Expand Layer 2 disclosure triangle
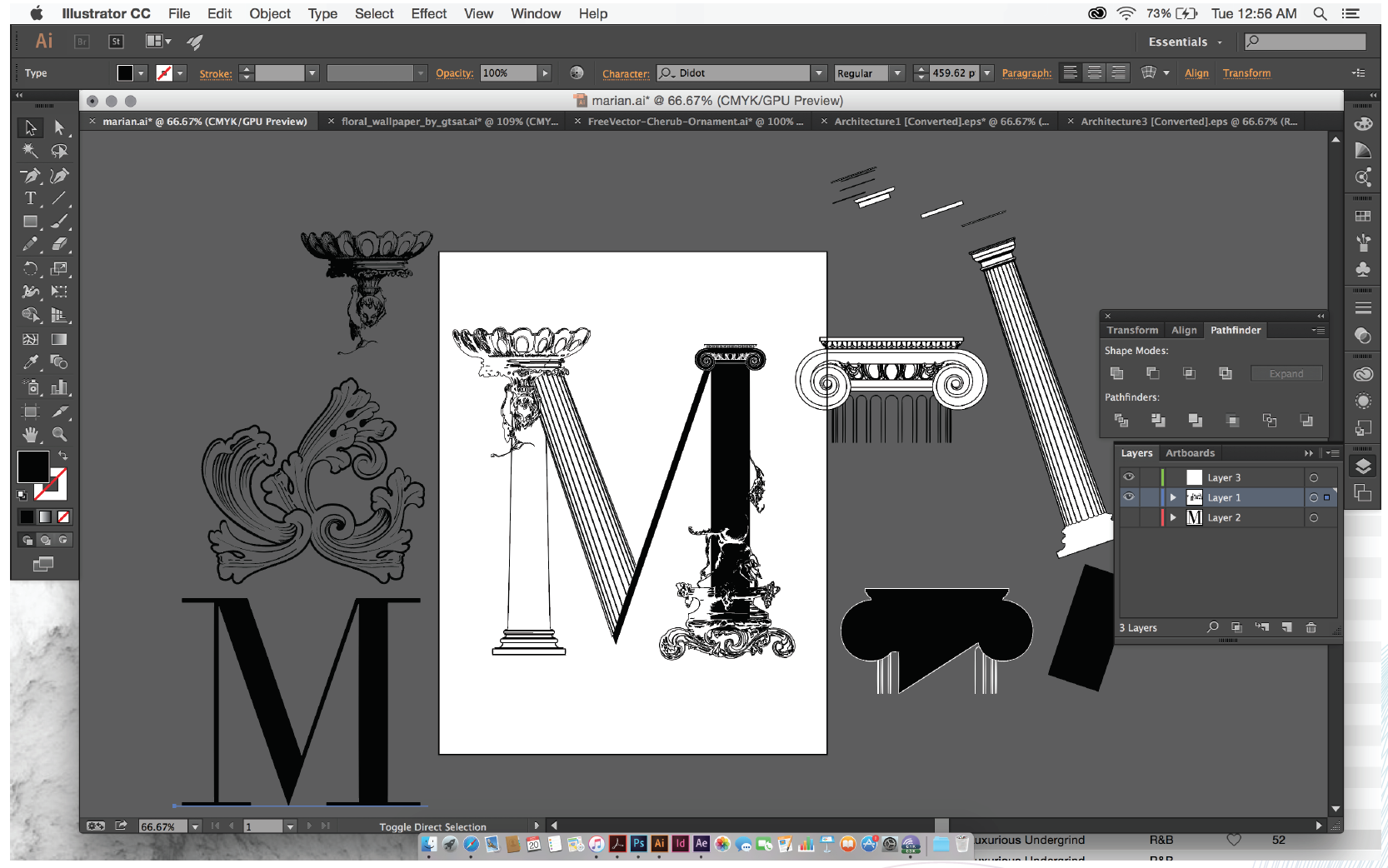The width and height of the screenshot is (1388, 868). (x=1173, y=517)
